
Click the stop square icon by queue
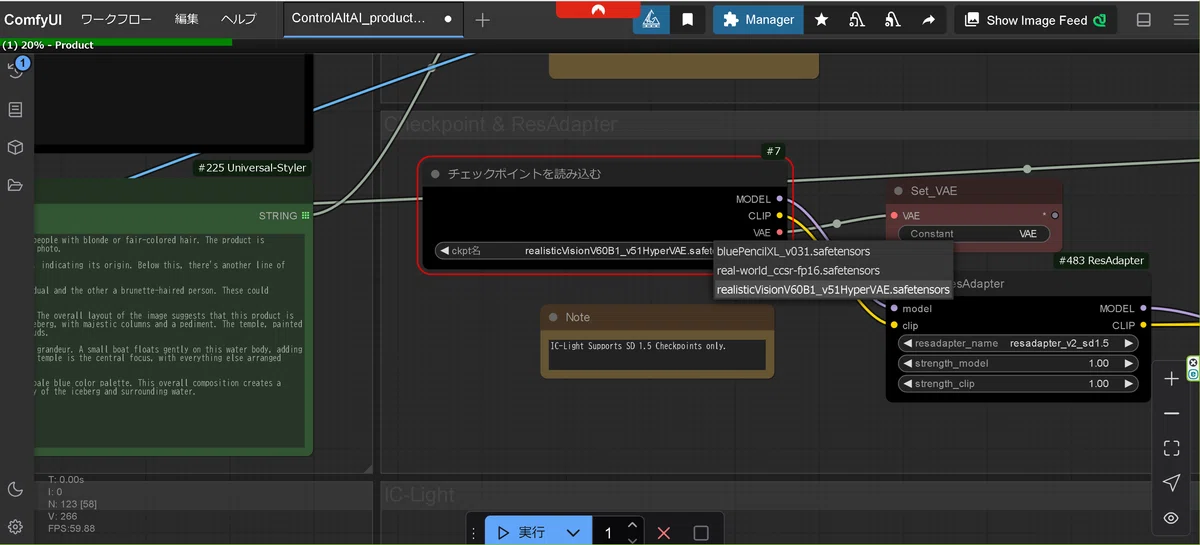pyautogui.click(x=701, y=533)
